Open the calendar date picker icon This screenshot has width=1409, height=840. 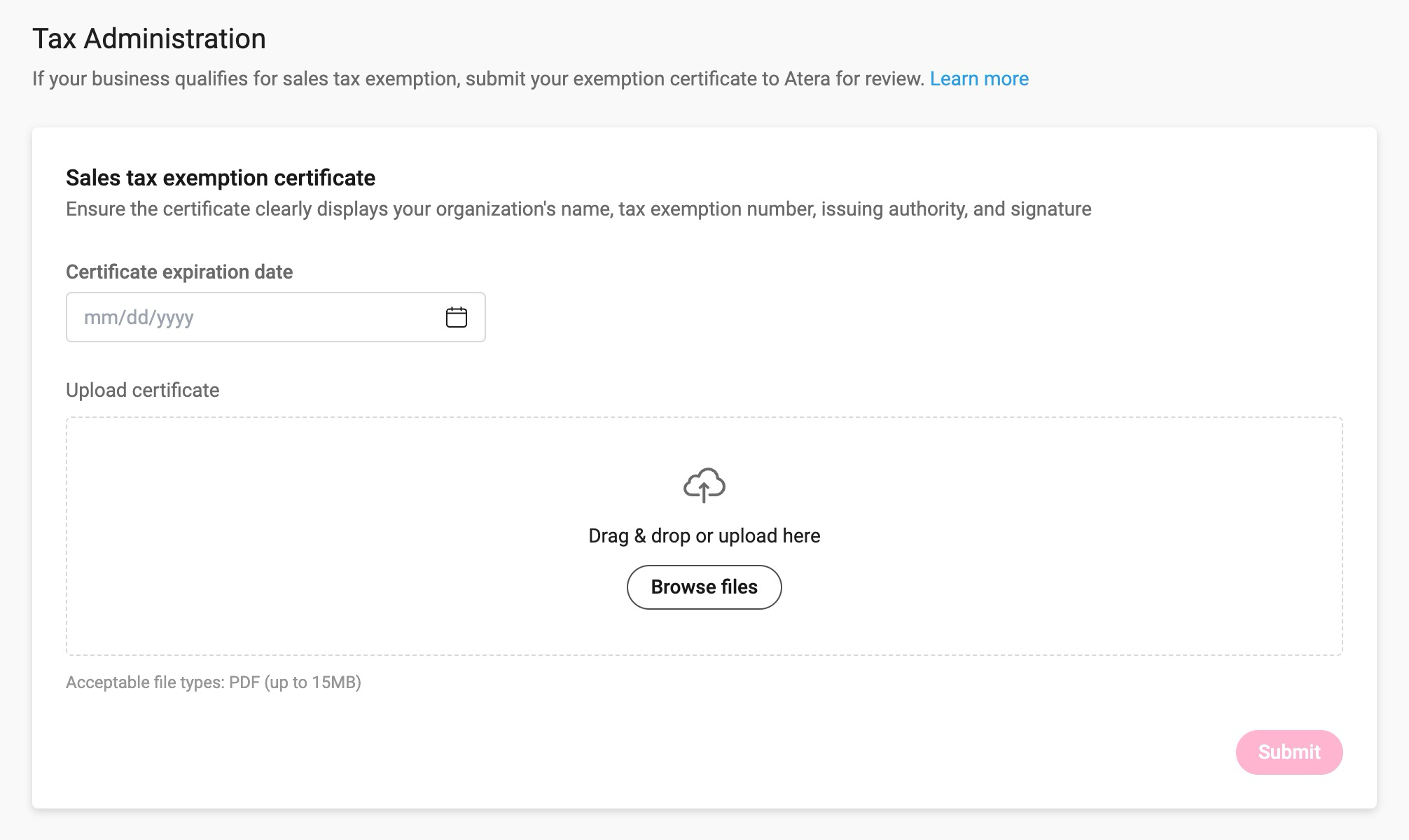[x=456, y=317]
